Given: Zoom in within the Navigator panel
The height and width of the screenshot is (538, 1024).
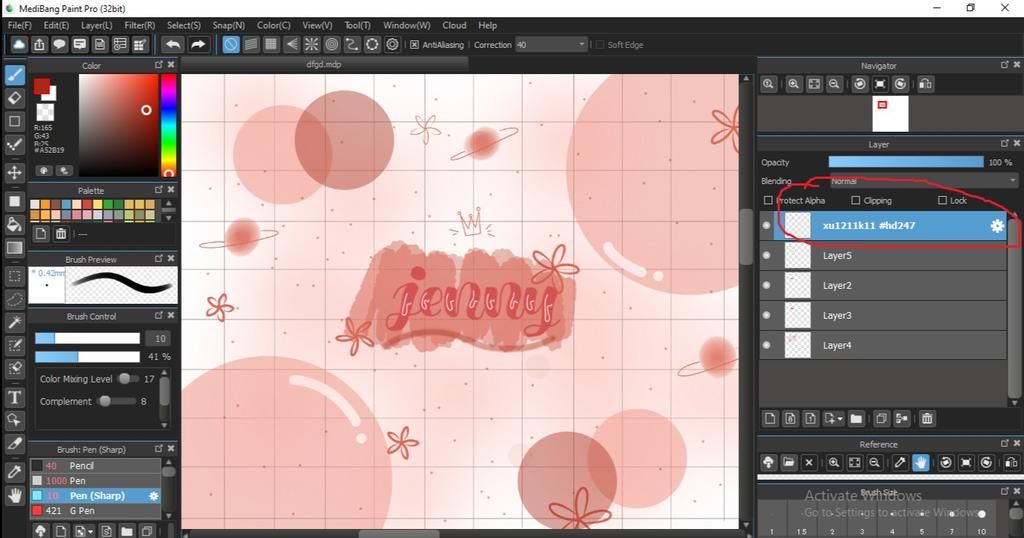Looking at the screenshot, I should point(793,84).
